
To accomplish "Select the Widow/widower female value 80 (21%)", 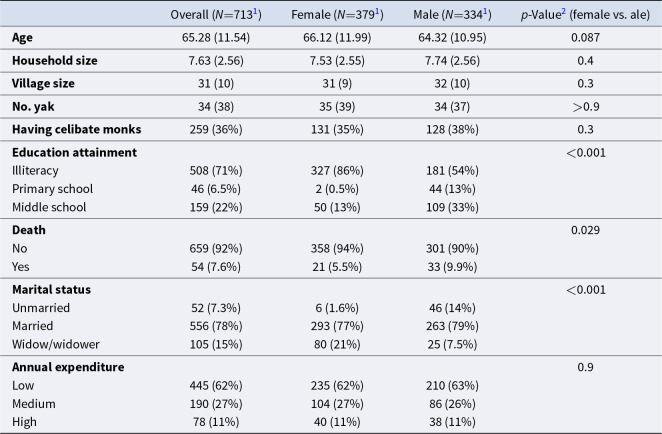I will (337, 344).
